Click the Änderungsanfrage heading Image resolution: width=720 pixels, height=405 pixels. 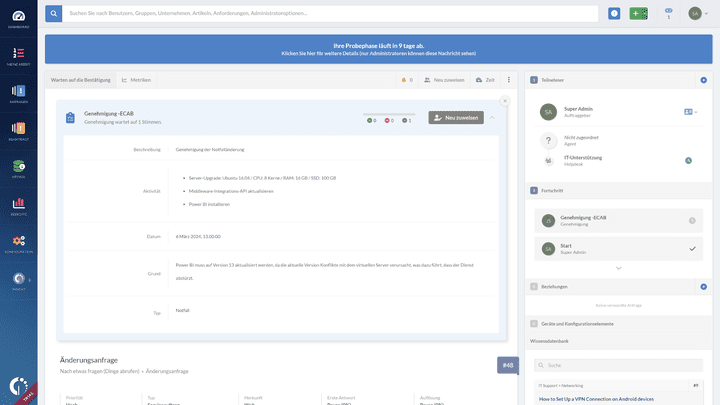tap(89, 360)
